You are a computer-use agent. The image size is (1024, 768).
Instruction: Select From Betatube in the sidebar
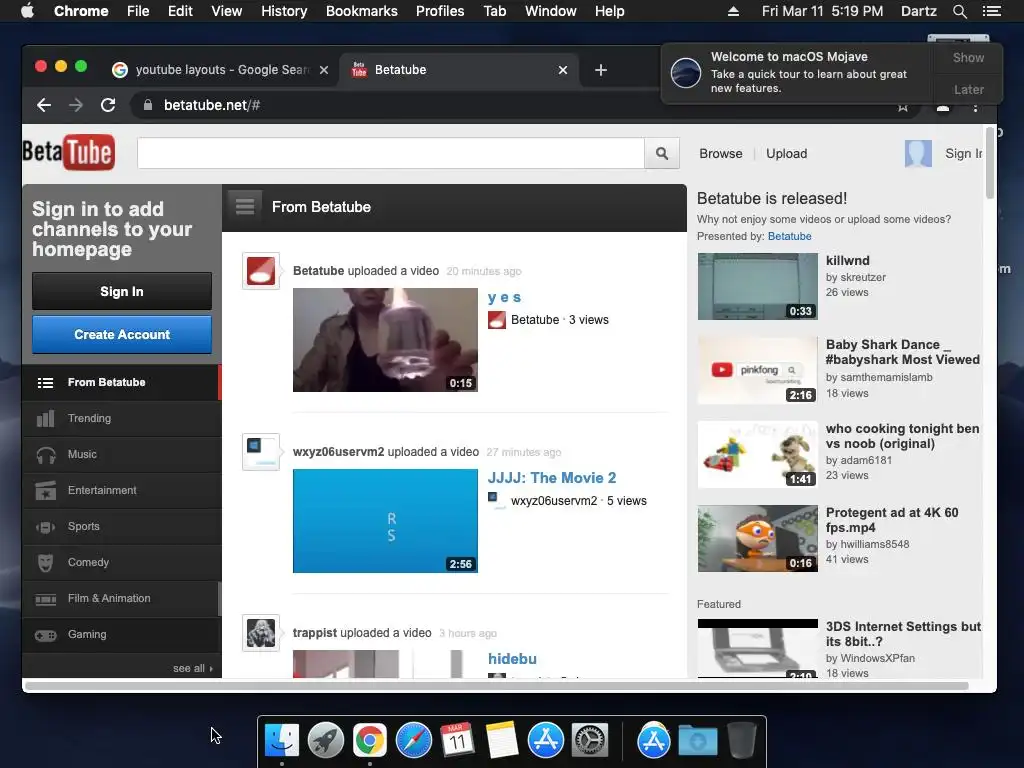(121, 383)
